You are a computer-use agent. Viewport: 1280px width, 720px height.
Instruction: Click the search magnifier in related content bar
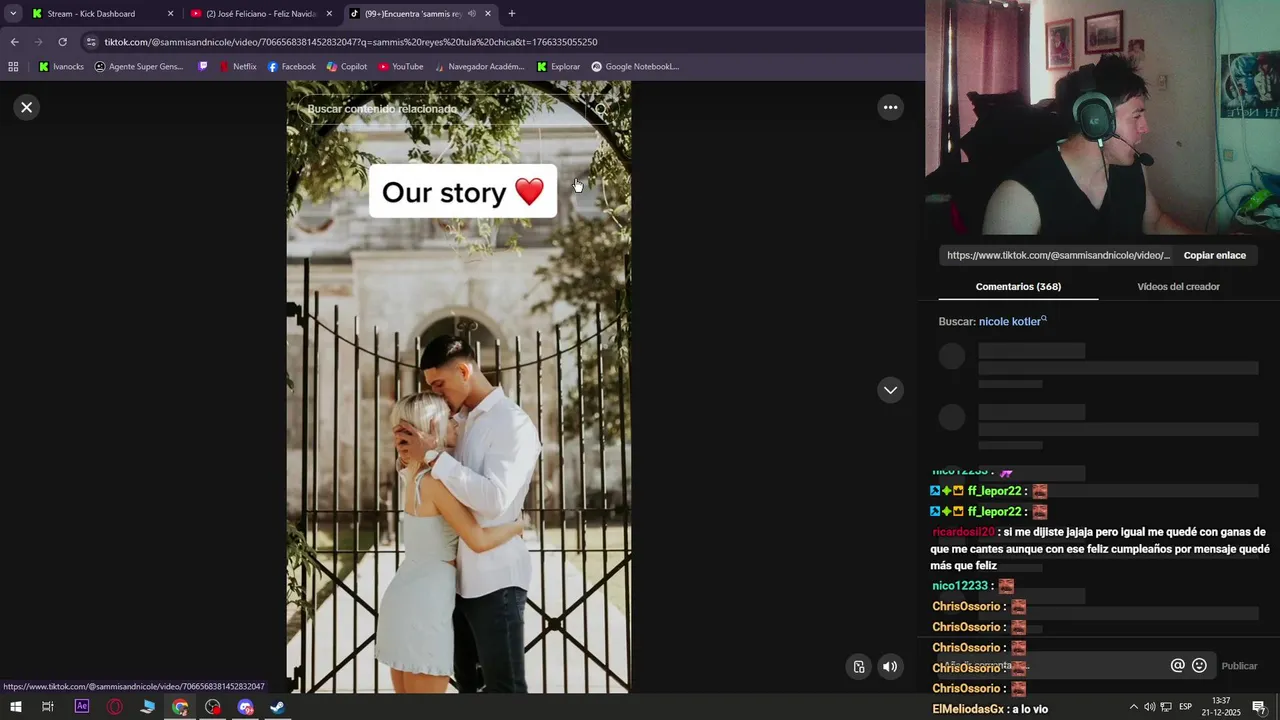pyautogui.click(x=601, y=109)
